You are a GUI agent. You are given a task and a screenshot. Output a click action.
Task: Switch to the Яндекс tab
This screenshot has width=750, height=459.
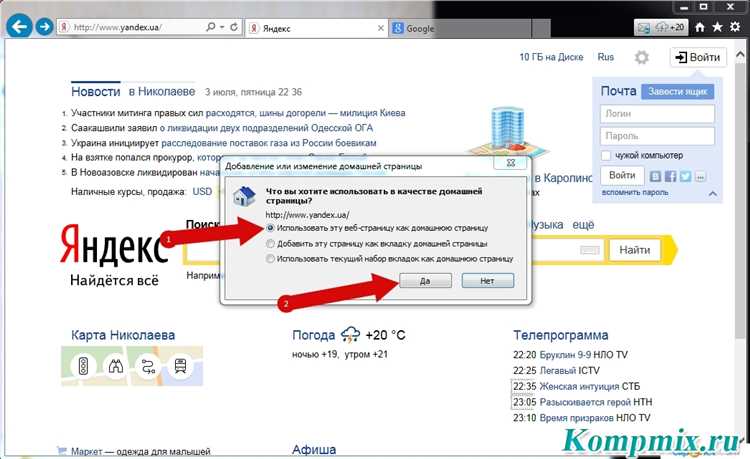[316, 29]
